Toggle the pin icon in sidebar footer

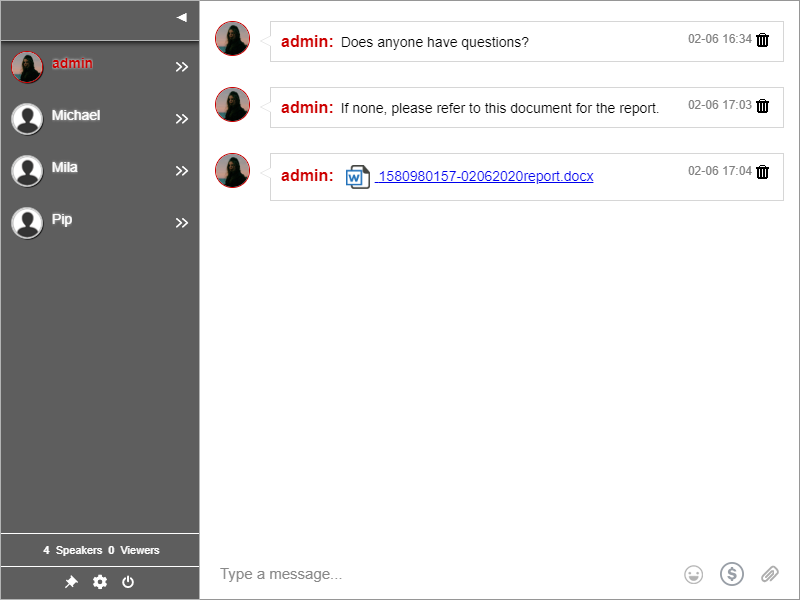71,582
